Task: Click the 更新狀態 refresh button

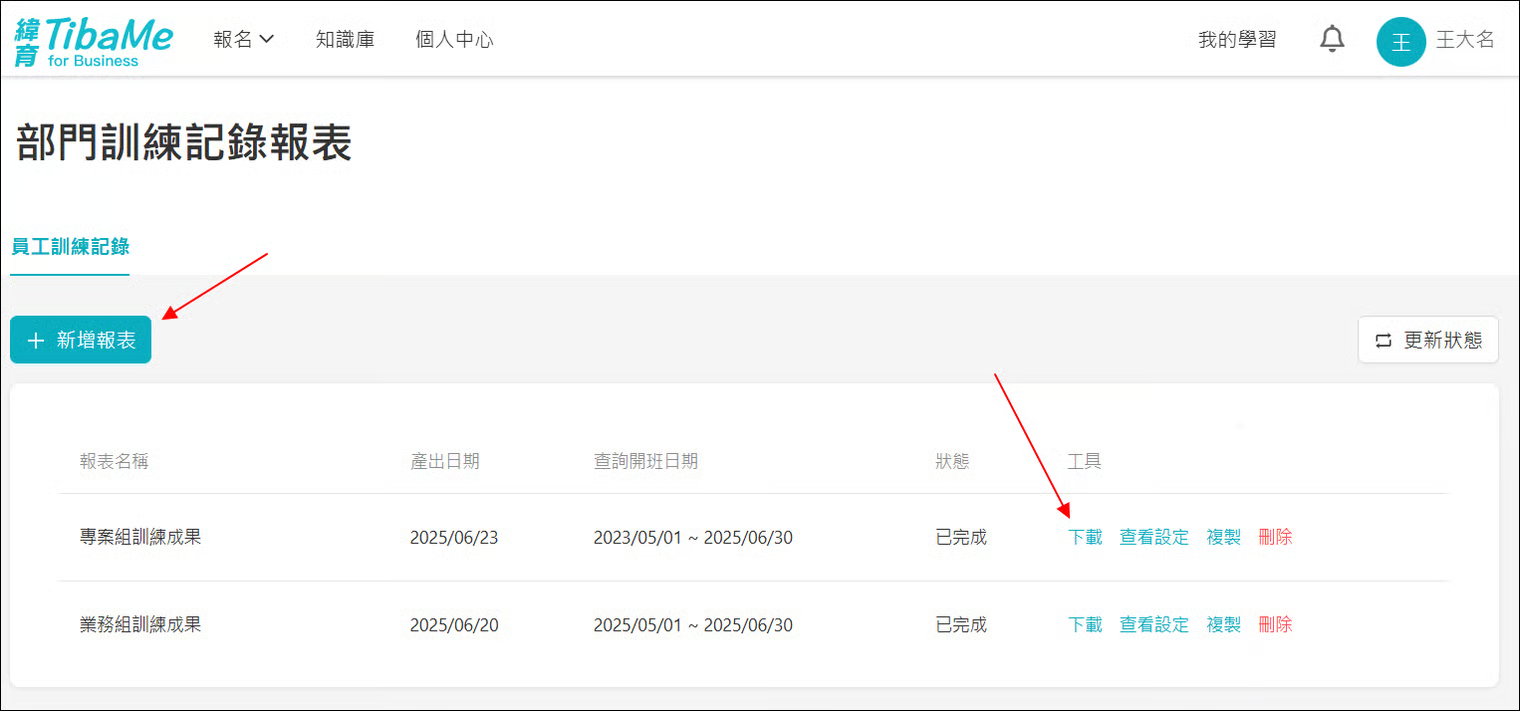Action: click(x=1428, y=340)
